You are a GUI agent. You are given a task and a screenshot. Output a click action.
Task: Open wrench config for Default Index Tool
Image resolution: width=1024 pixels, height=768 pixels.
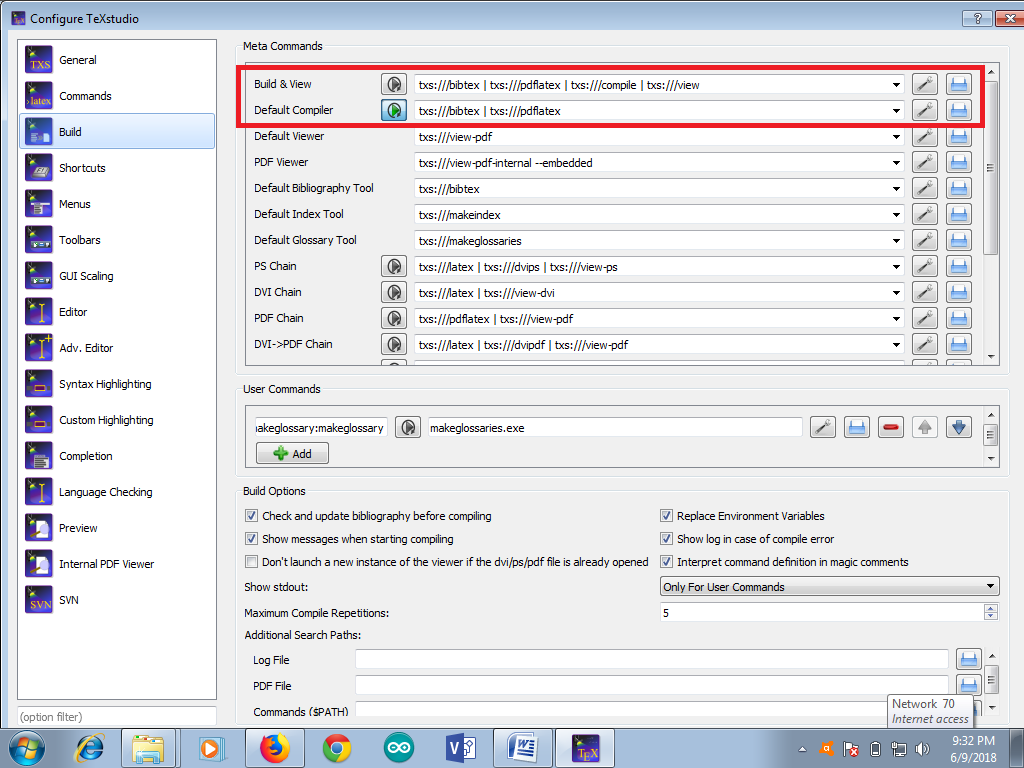pyautogui.click(x=925, y=215)
